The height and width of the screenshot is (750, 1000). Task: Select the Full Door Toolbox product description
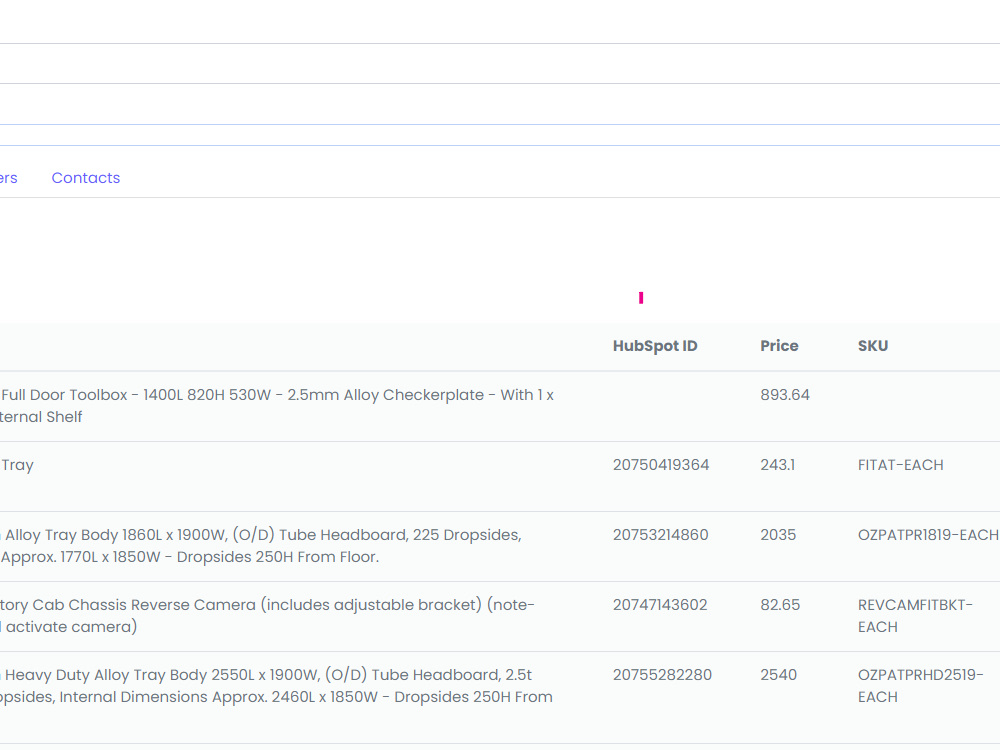[x=277, y=406]
